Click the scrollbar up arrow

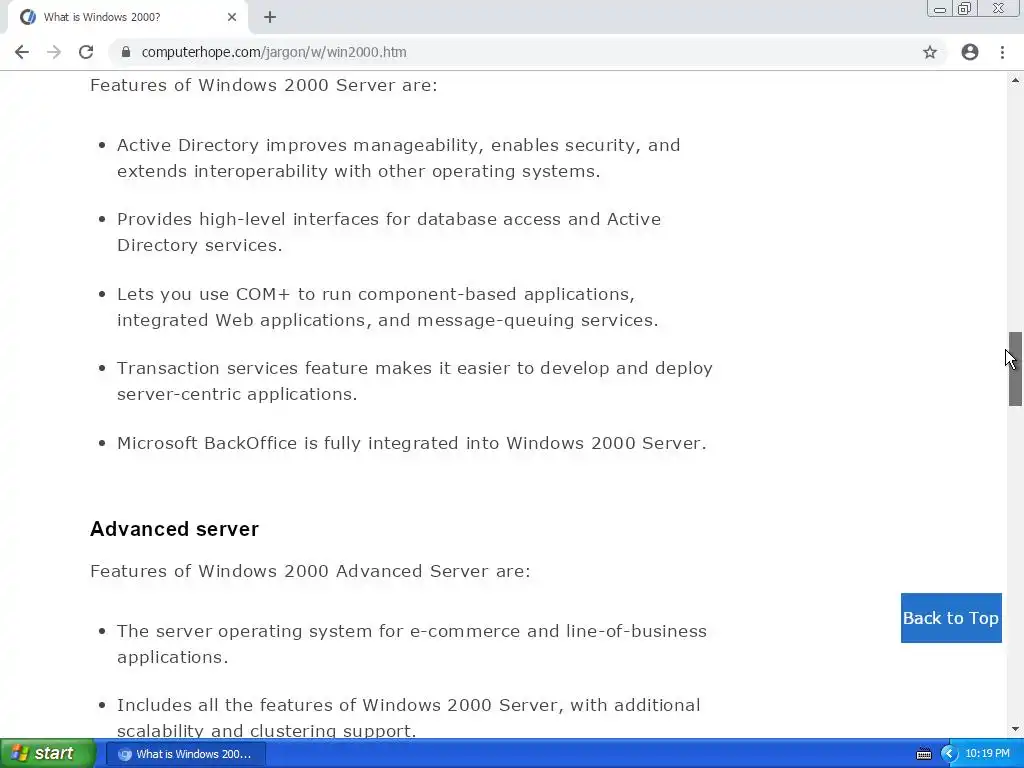click(x=1015, y=80)
